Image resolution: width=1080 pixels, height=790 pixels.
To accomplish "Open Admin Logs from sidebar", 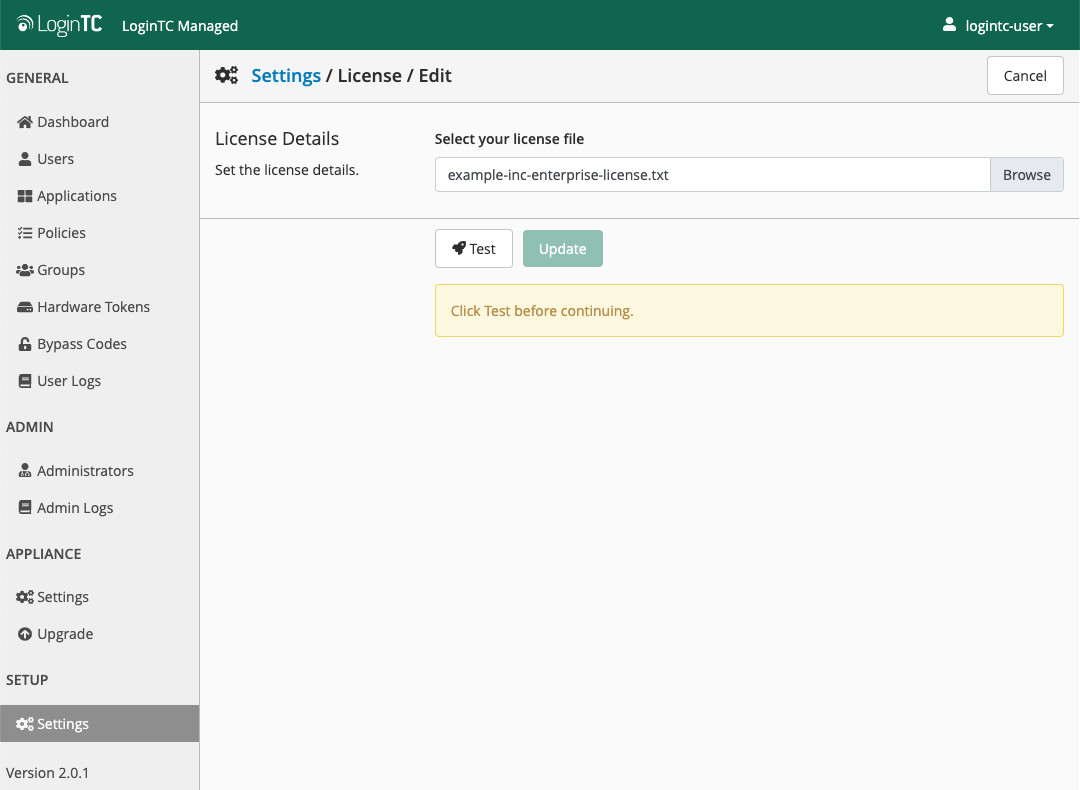I will coord(75,508).
